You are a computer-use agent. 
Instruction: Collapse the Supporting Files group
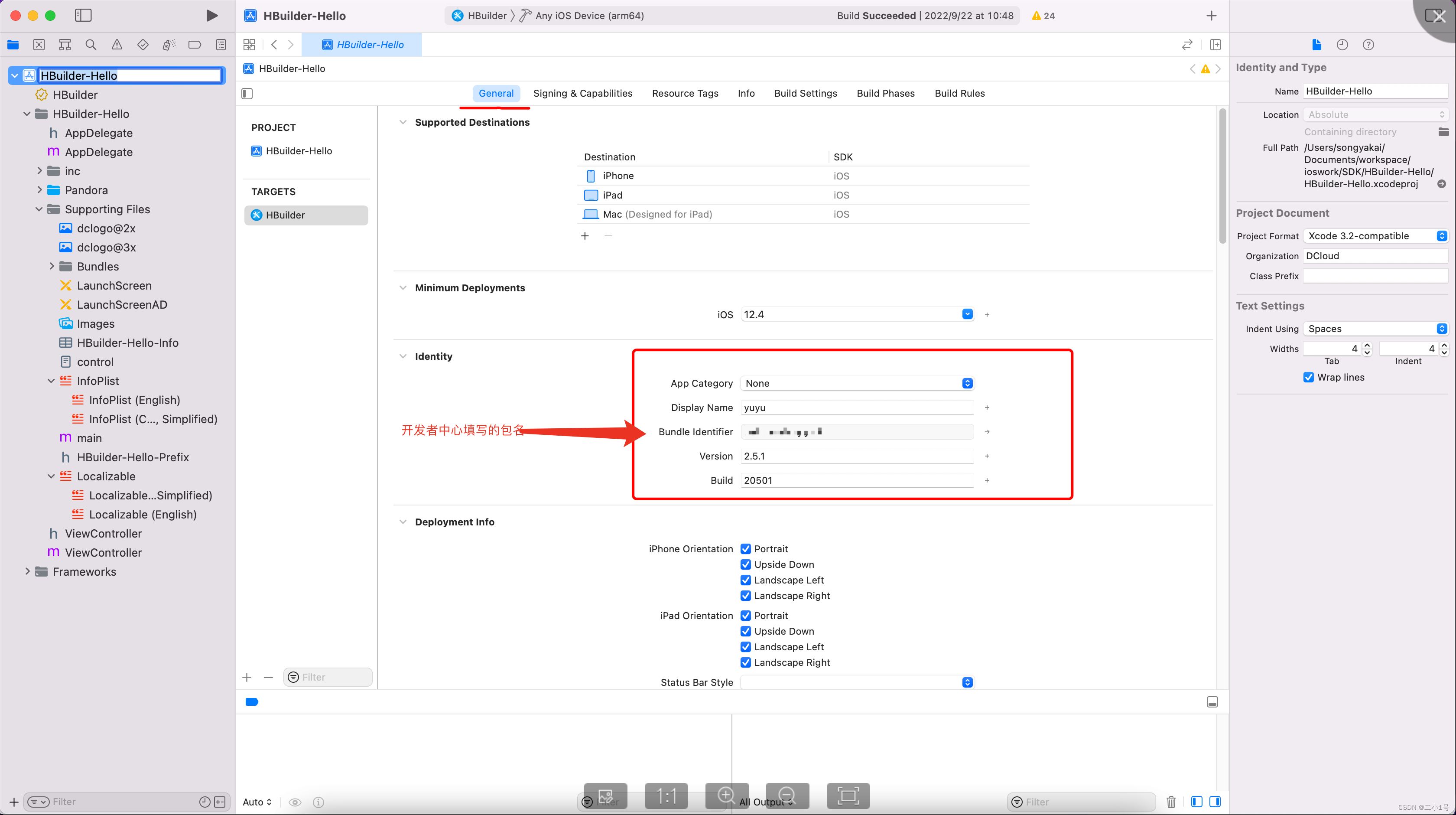39,209
